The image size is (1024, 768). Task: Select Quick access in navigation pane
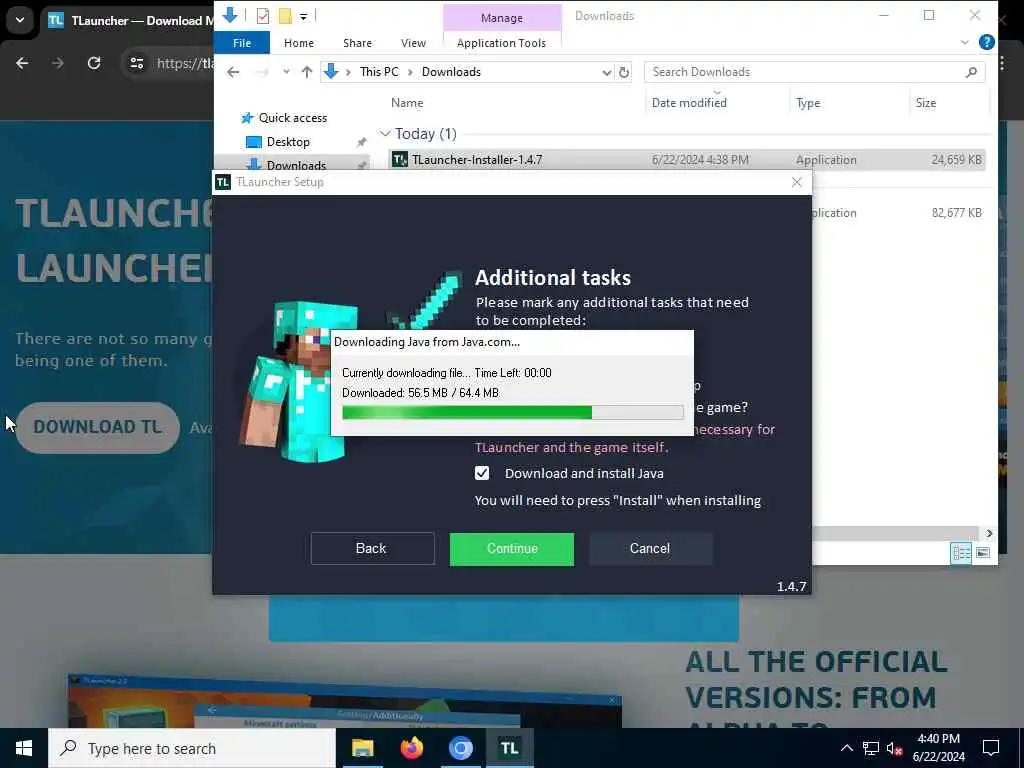293,118
